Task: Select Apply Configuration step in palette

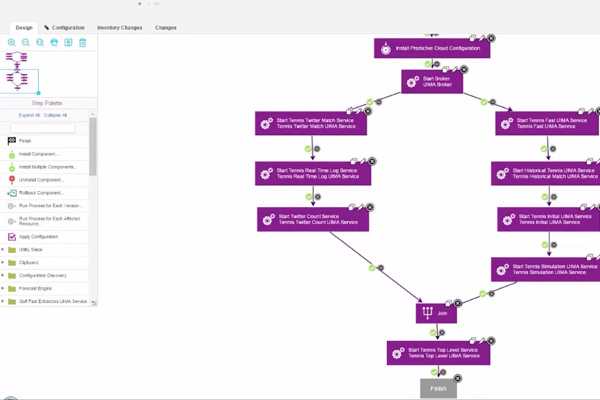Action: (x=44, y=237)
